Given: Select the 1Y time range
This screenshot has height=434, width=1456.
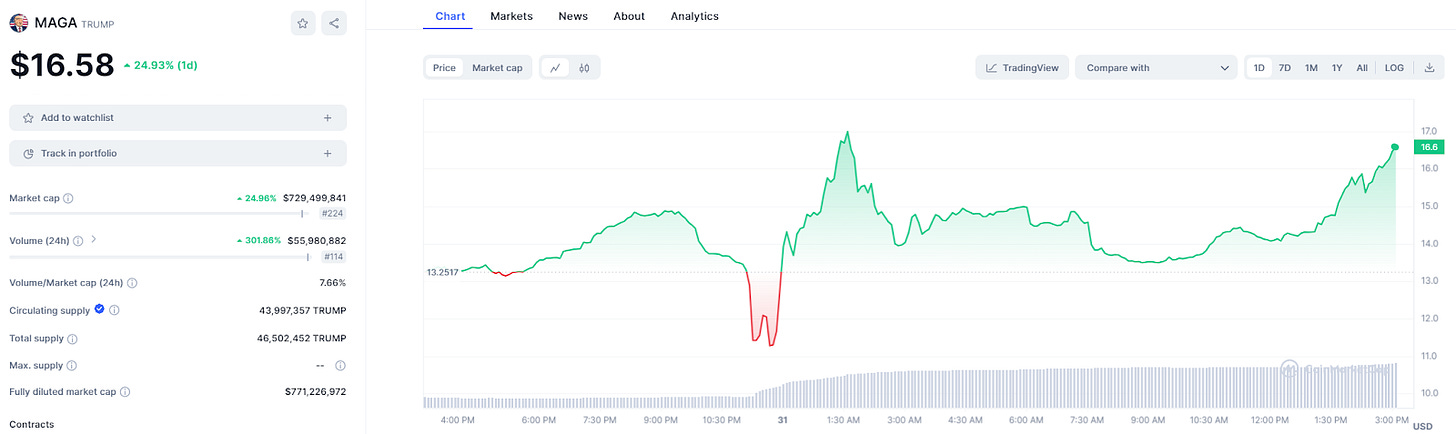Looking at the screenshot, I should coord(1337,68).
